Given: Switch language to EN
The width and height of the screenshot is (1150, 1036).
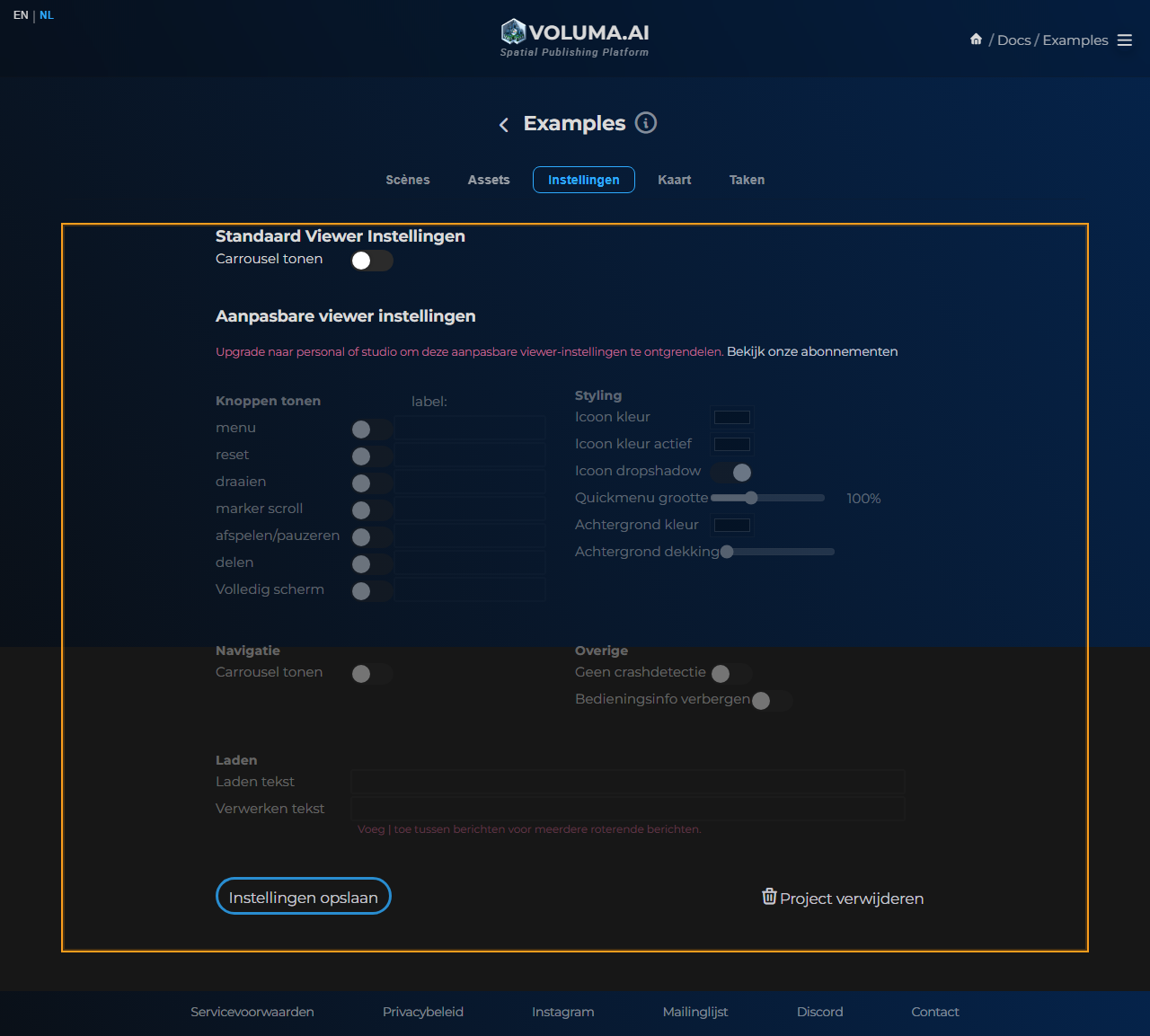Looking at the screenshot, I should (x=20, y=14).
